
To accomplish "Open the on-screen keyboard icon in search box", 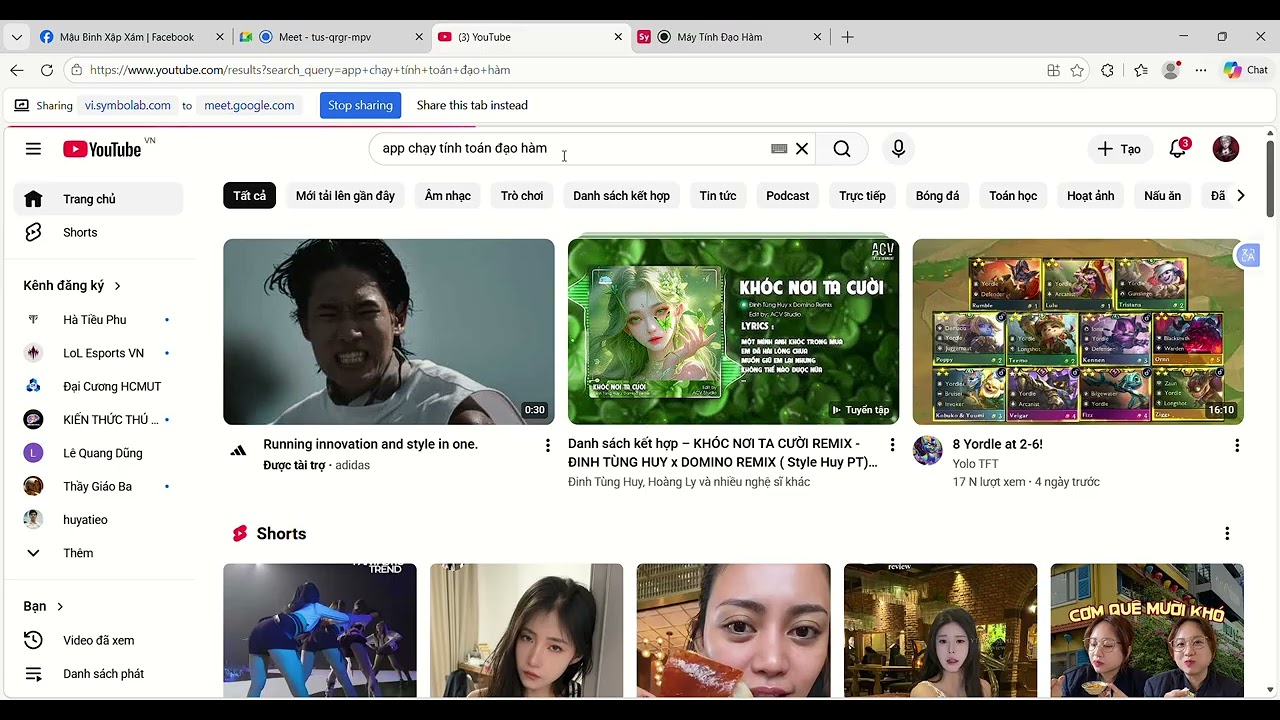I will (x=779, y=149).
